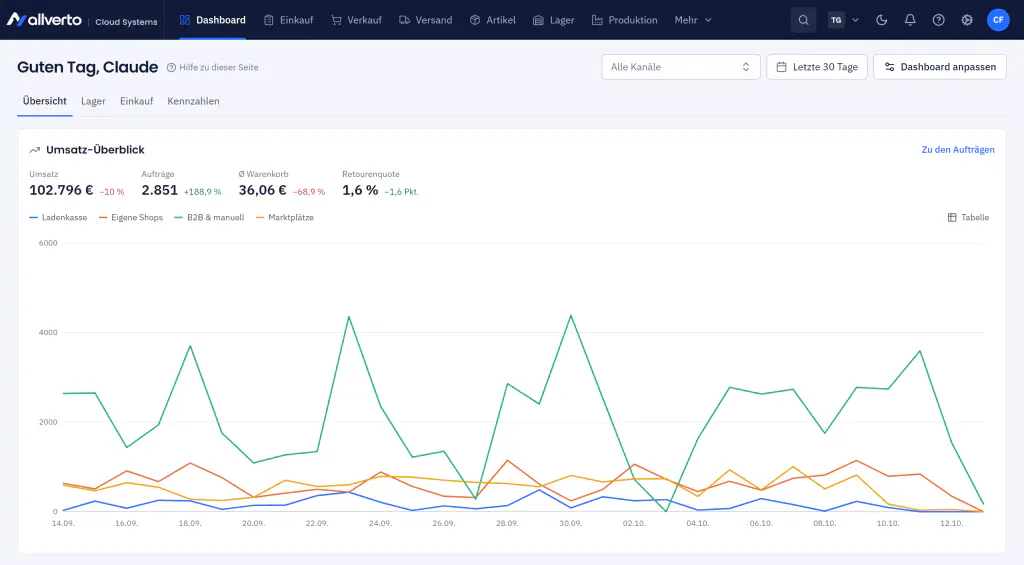Switch to the Kennzahlen tab
The image size is (1024, 565).
point(193,101)
